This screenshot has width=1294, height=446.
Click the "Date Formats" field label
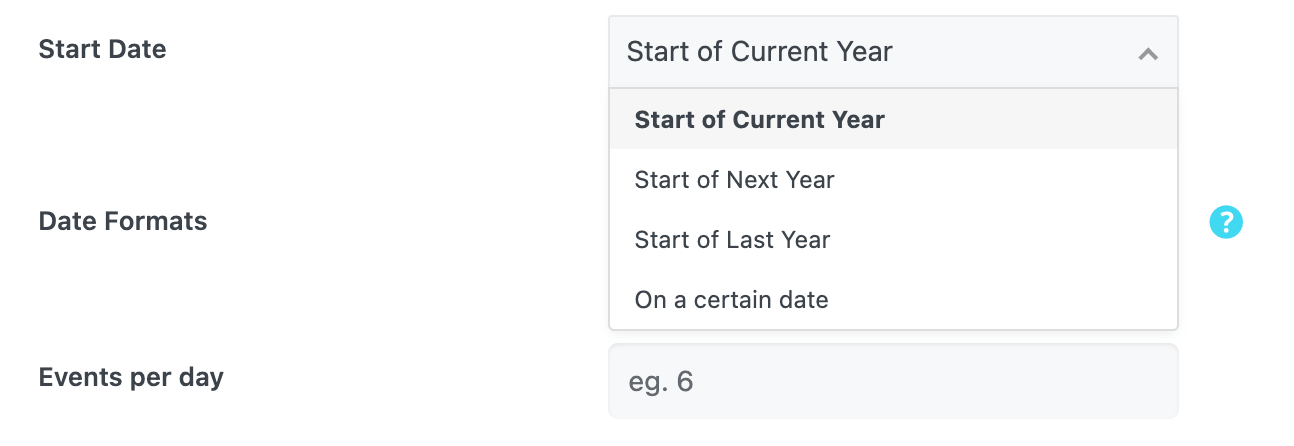[x=123, y=221]
